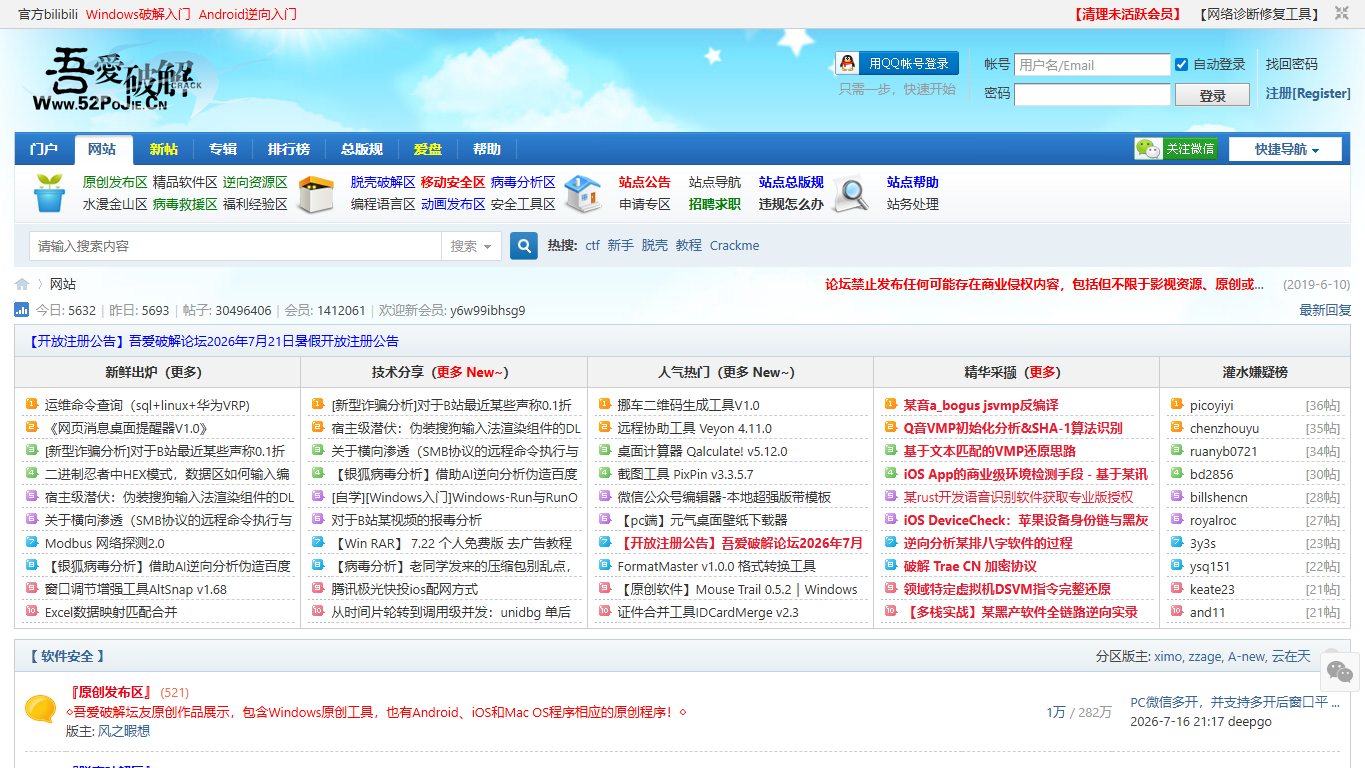Click the QQ penguin login icon
This screenshot has width=1365, height=768.
(x=848, y=63)
